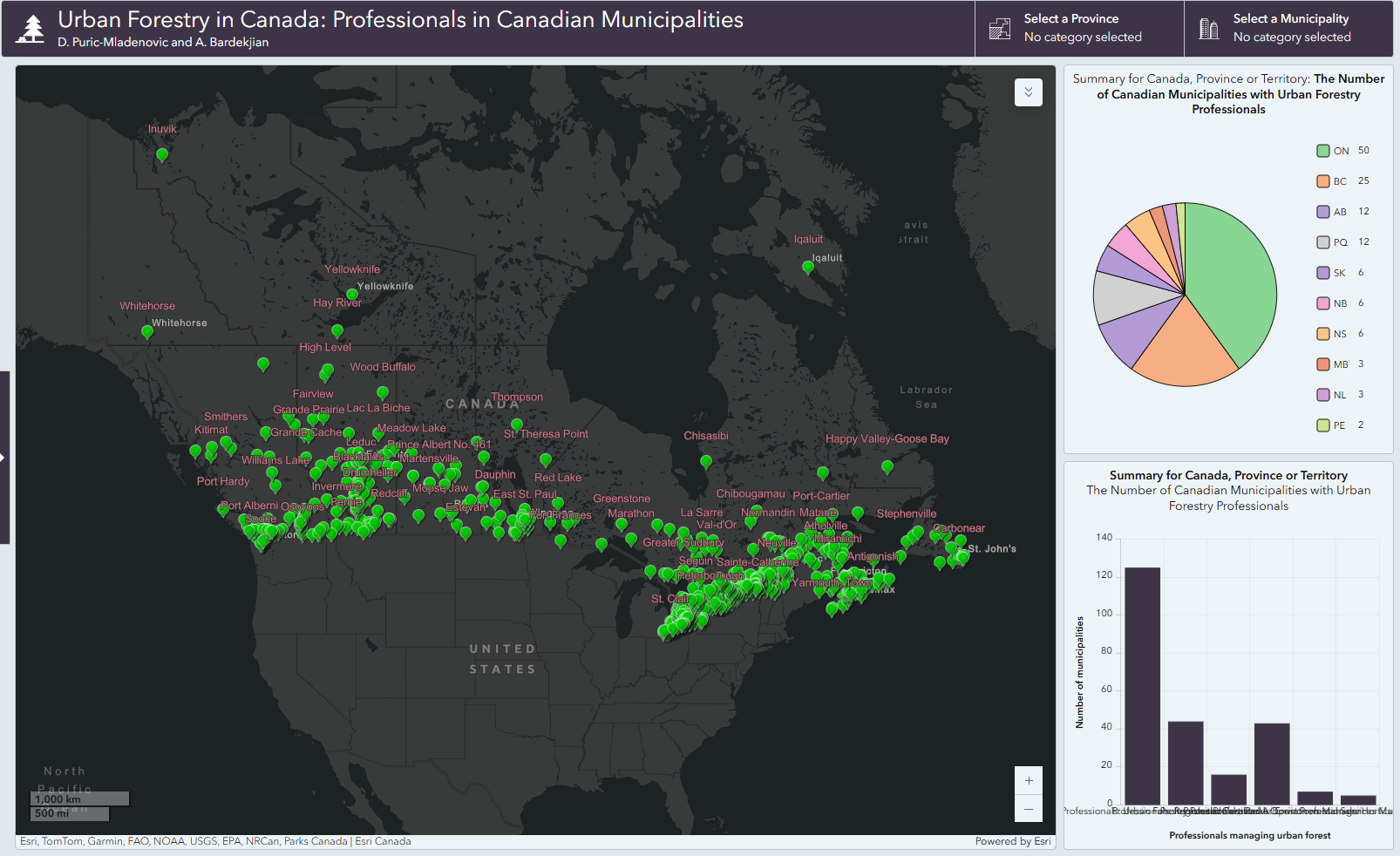
Task: Expand the left side panel arrow
Action: pyautogui.click(x=3, y=458)
